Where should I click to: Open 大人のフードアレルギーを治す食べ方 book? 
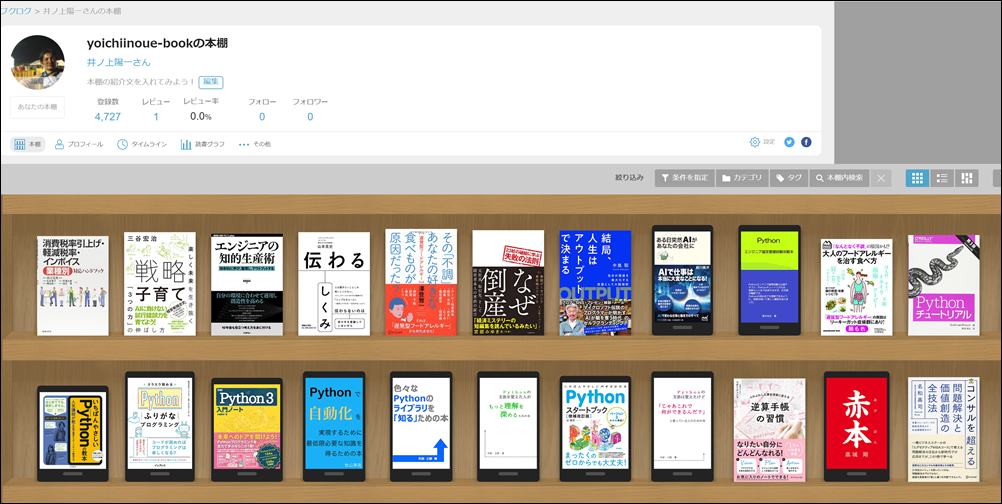(x=856, y=287)
